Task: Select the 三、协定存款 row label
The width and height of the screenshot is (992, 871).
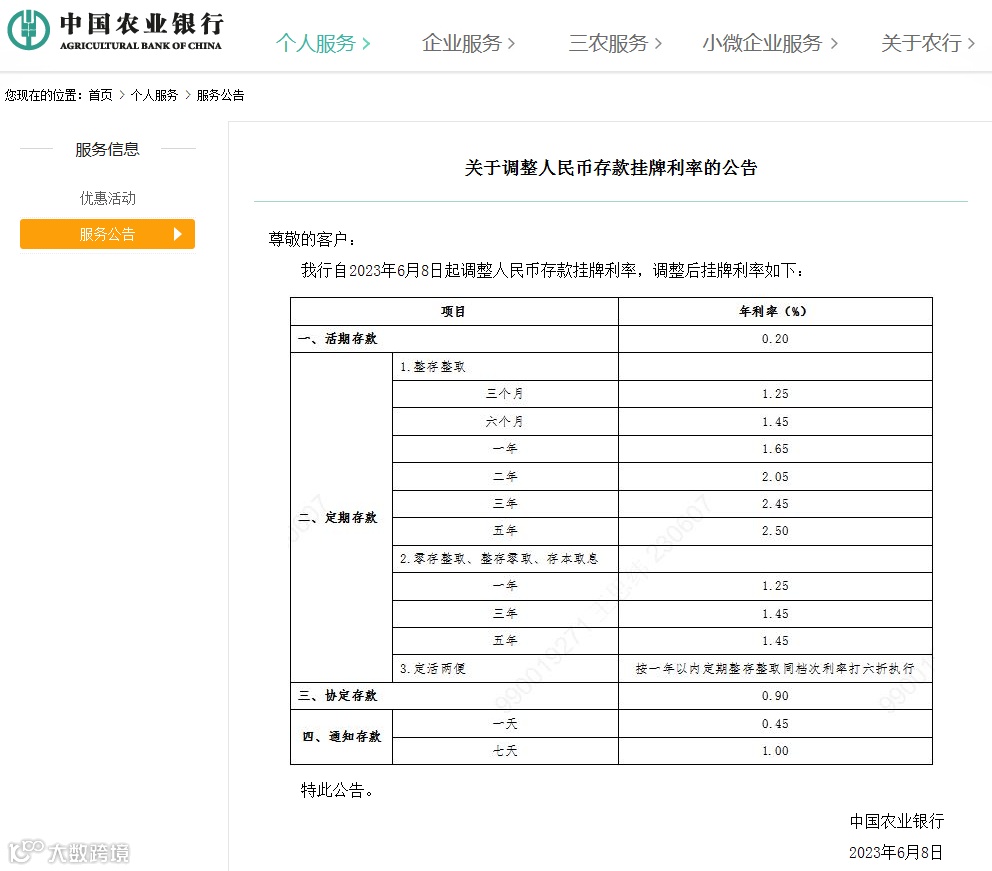Action: click(x=454, y=696)
